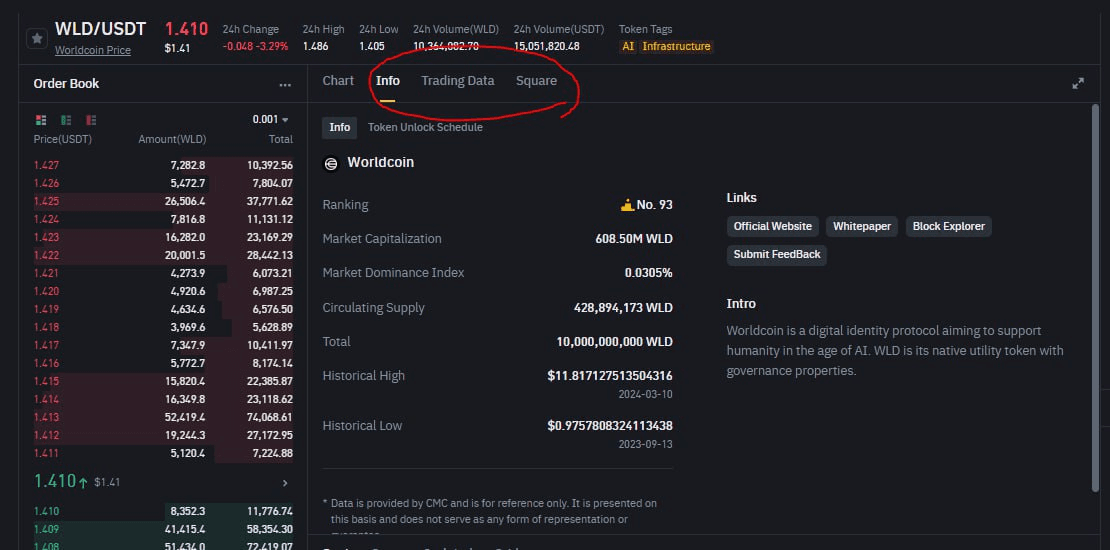Image resolution: width=1110 pixels, height=550 pixels.
Task: Click the Price(USDT) column header
Action: (x=62, y=139)
